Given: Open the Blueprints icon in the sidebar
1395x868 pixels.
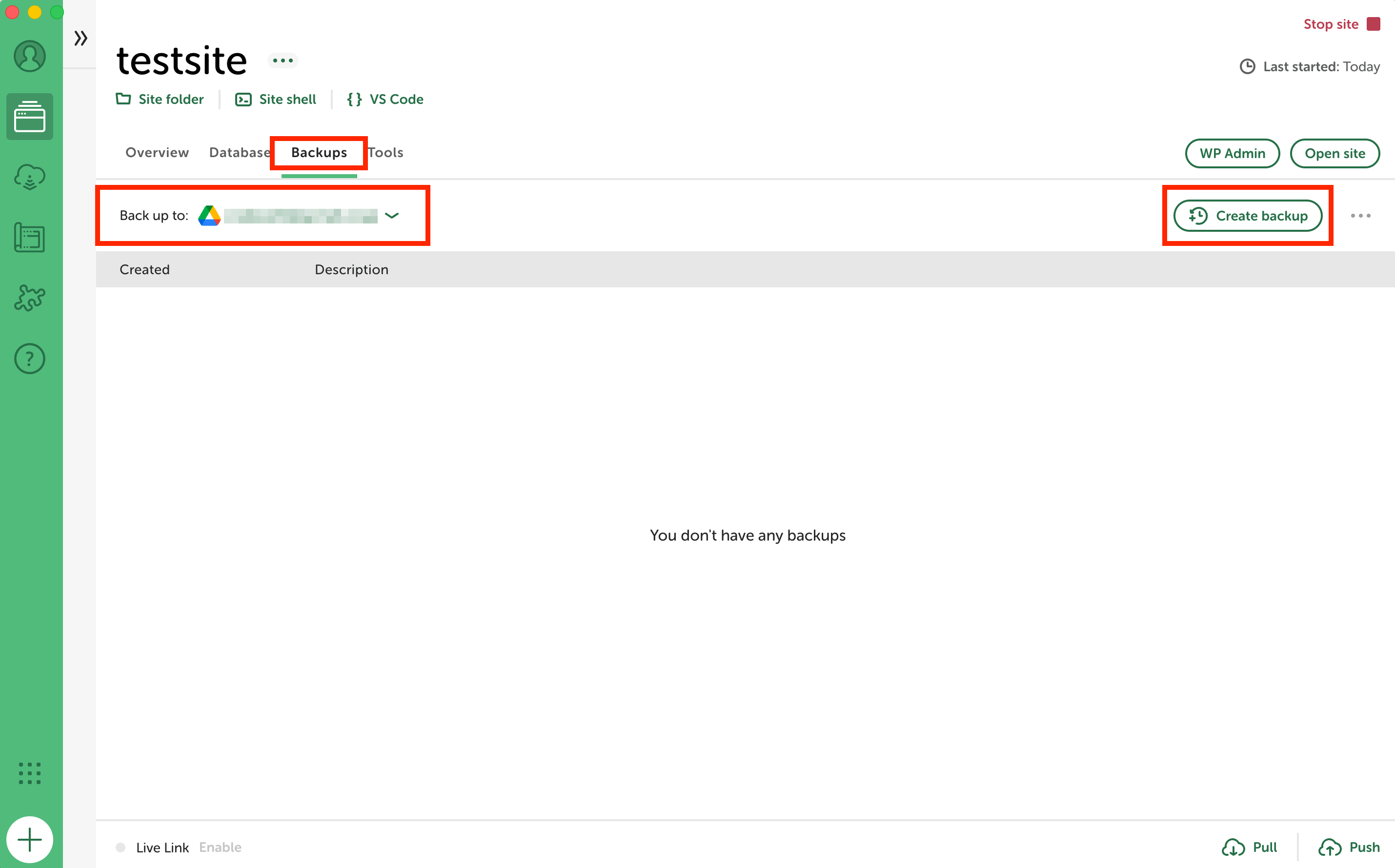Looking at the screenshot, I should click(x=30, y=238).
